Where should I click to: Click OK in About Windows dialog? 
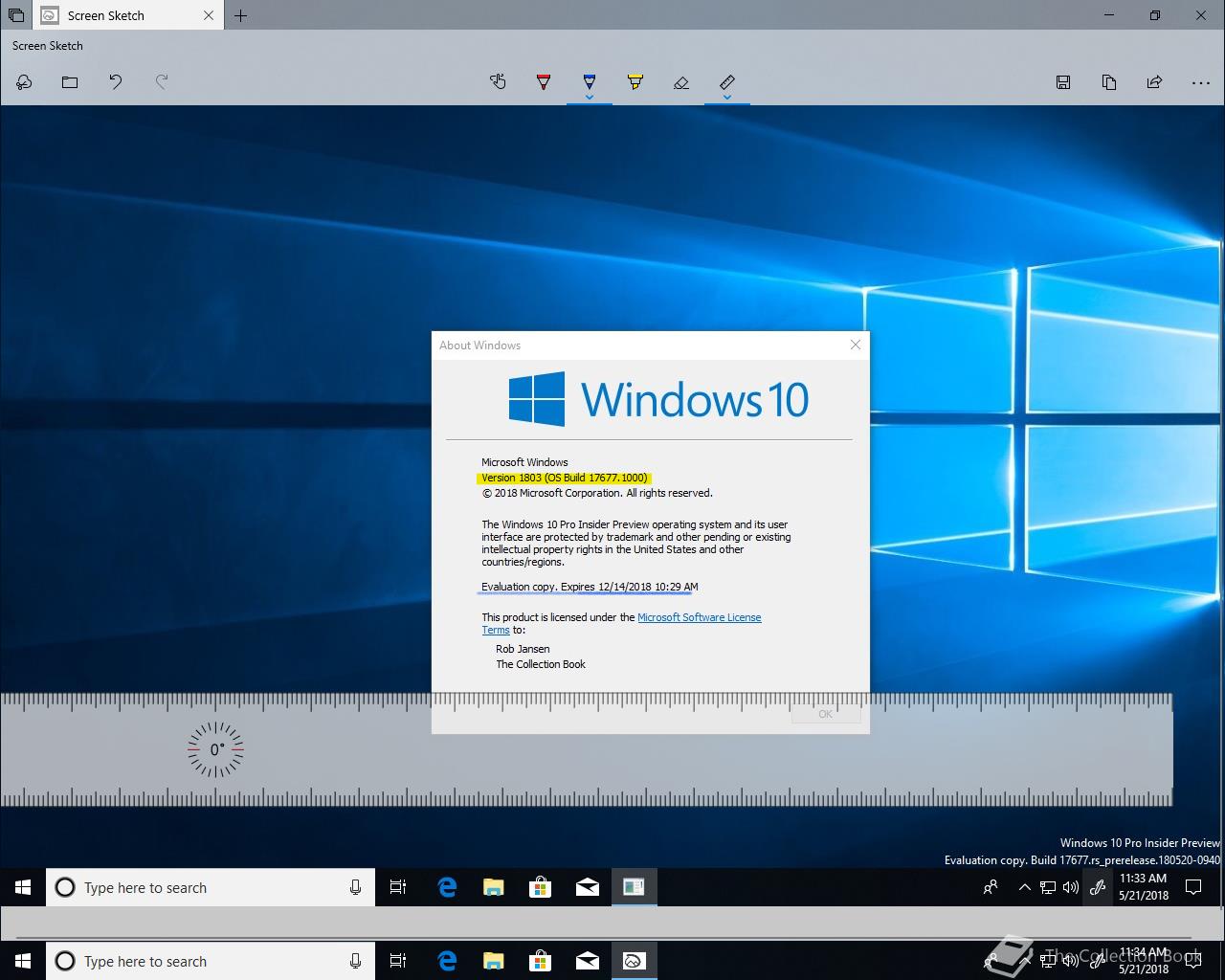[x=825, y=714]
